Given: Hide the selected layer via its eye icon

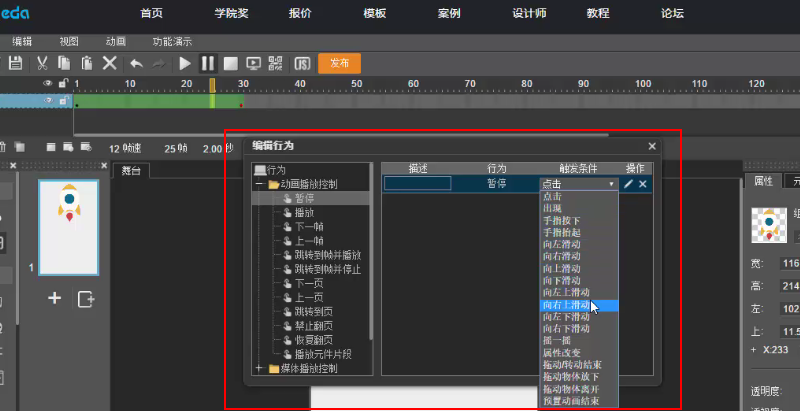Looking at the screenshot, I should (48, 101).
